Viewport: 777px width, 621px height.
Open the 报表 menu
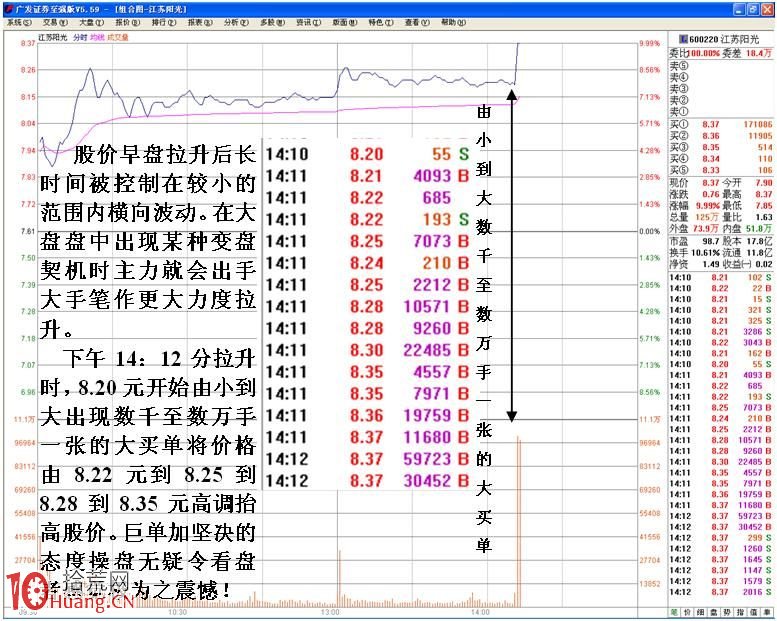point(200,22)
